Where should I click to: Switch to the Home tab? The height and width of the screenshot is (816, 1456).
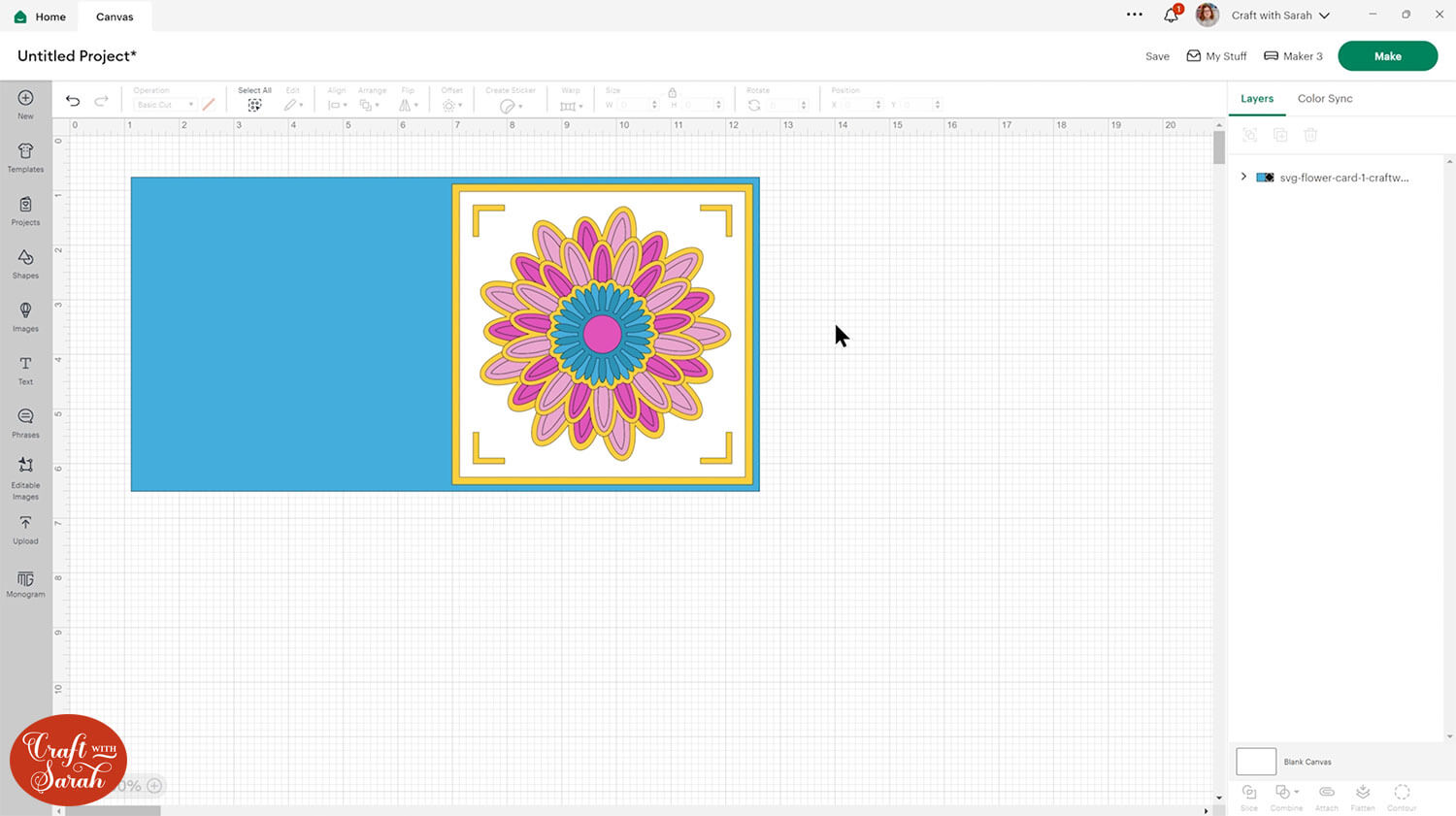[40, 16]
